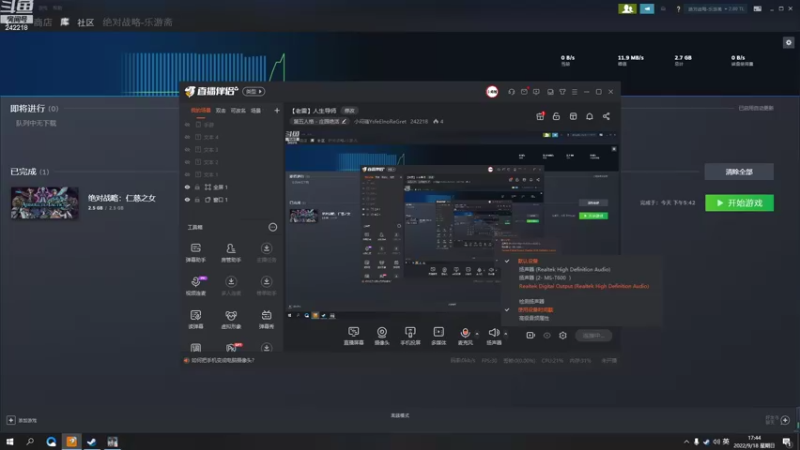Download the 多人连麦 tool
Screen dimensions: 800x450
coord(231,286)
